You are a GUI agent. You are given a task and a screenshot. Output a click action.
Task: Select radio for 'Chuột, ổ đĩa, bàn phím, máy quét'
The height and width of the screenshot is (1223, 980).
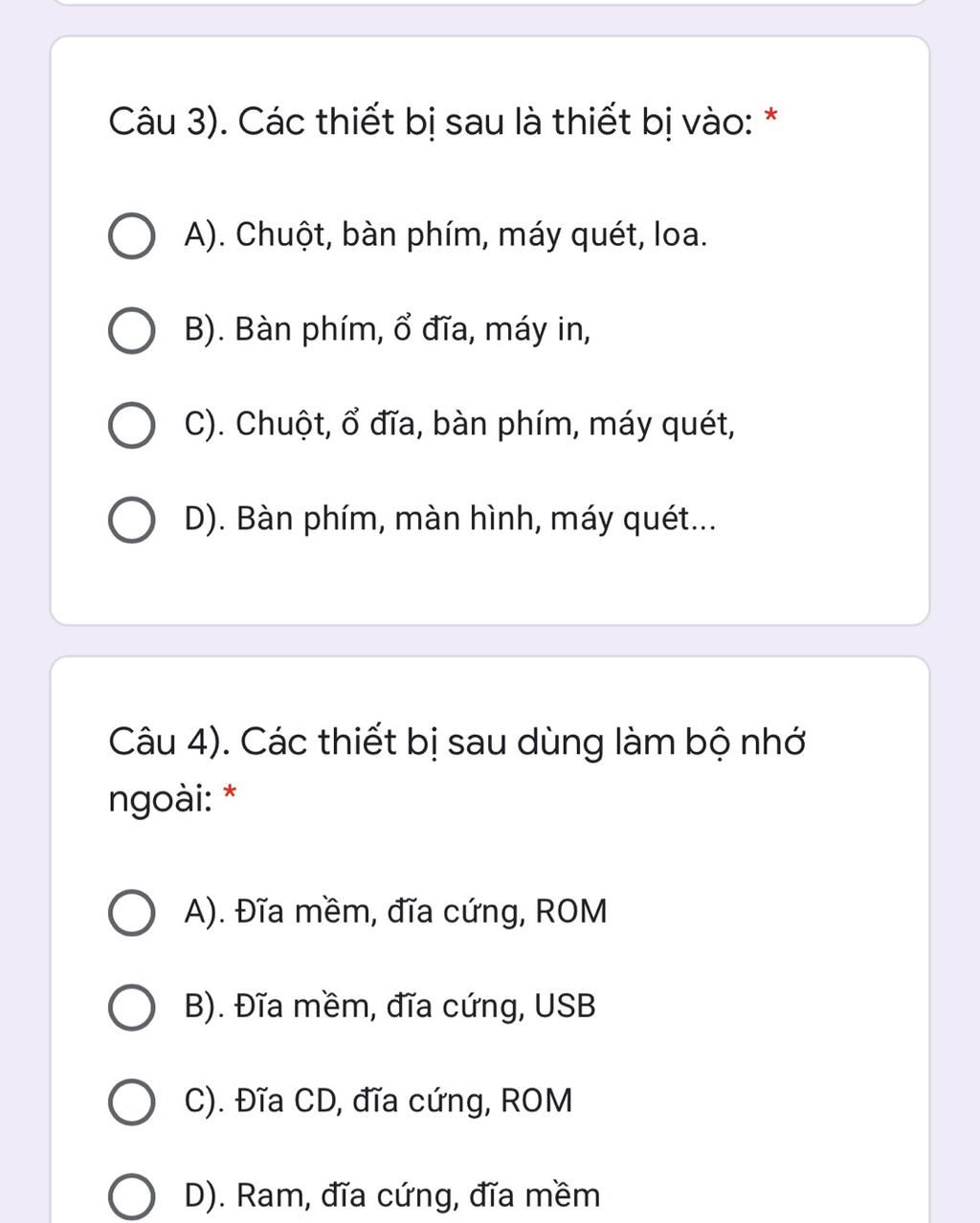[x=131, y=425]
